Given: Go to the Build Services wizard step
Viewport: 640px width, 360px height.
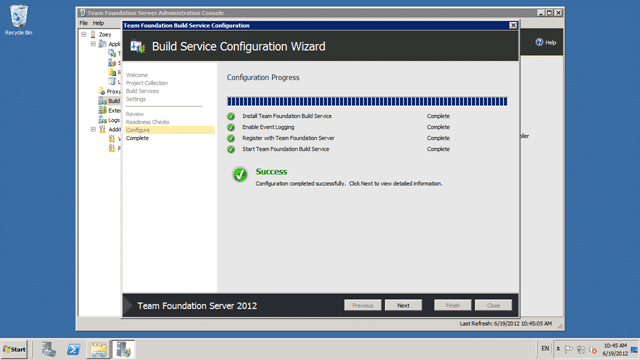Looking at the screenshot, I should [142, 91].
